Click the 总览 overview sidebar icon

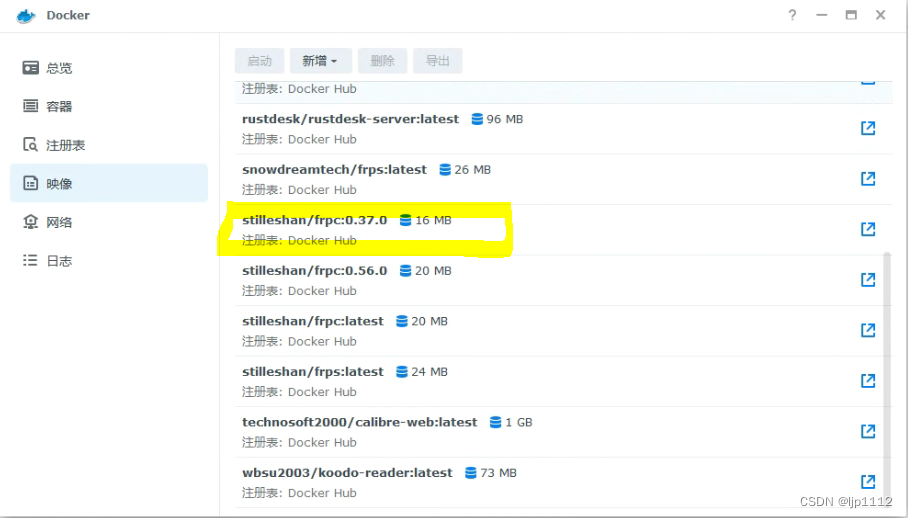click(31, 68)
